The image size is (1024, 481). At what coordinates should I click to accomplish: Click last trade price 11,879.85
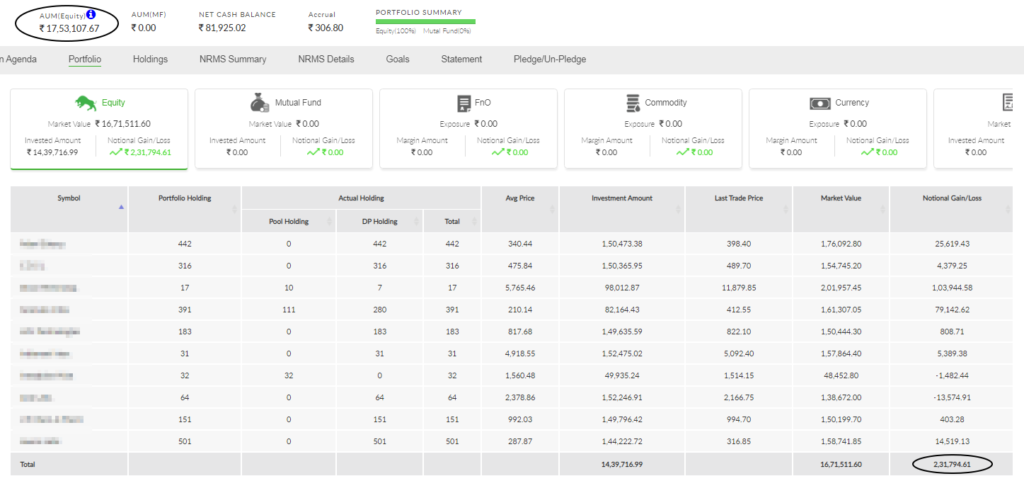739,288
